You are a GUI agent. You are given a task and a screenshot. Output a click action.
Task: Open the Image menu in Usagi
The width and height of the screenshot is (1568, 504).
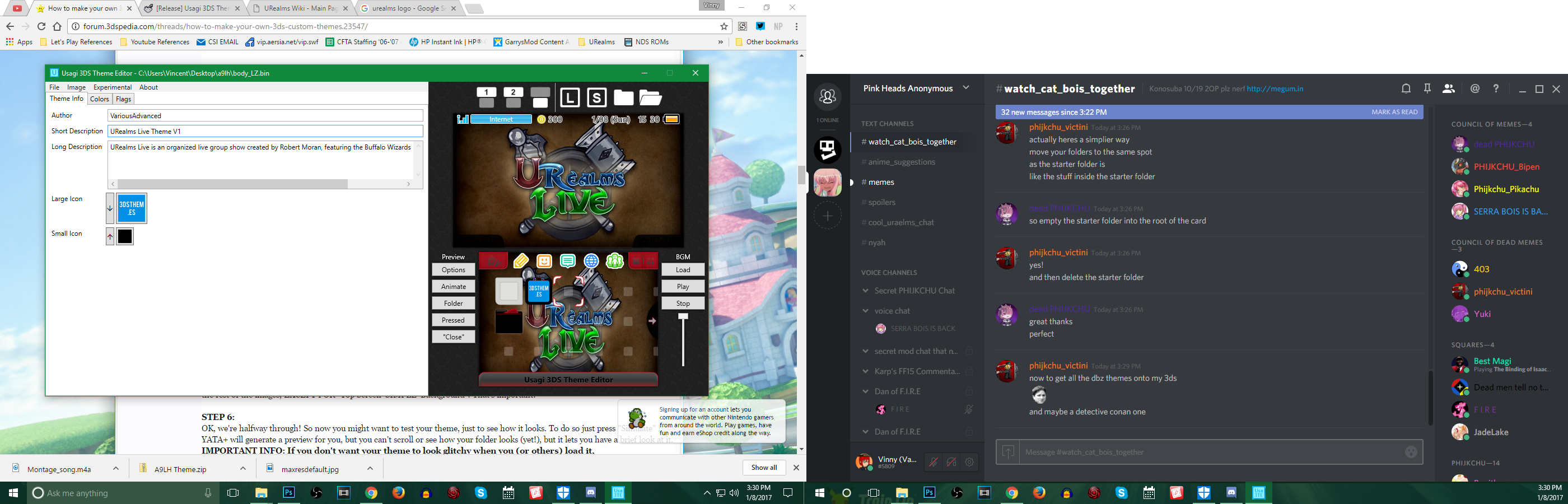[76, 87]
